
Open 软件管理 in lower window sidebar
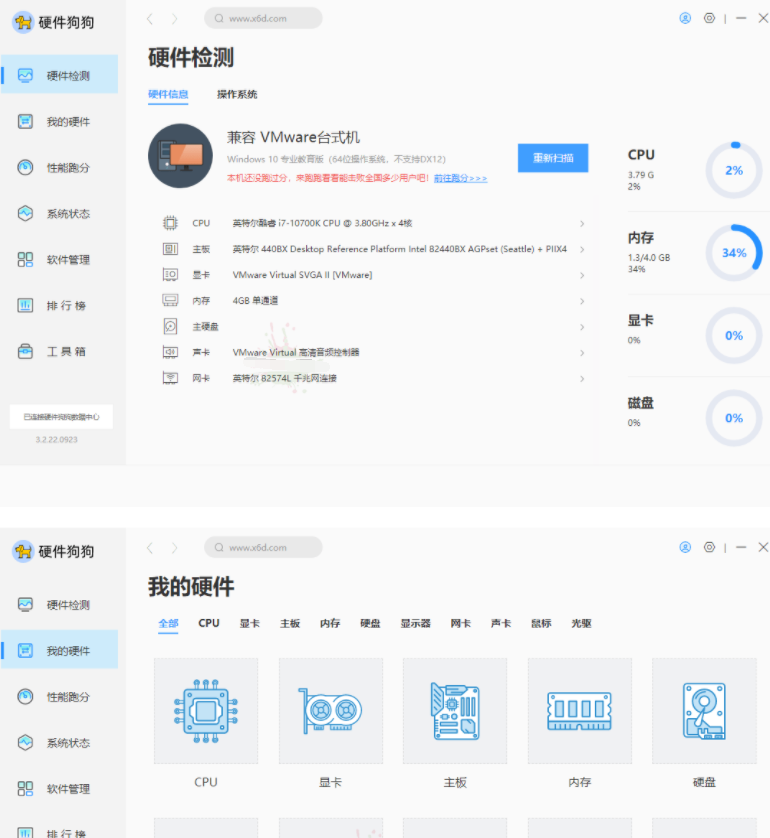click(59, 788)
